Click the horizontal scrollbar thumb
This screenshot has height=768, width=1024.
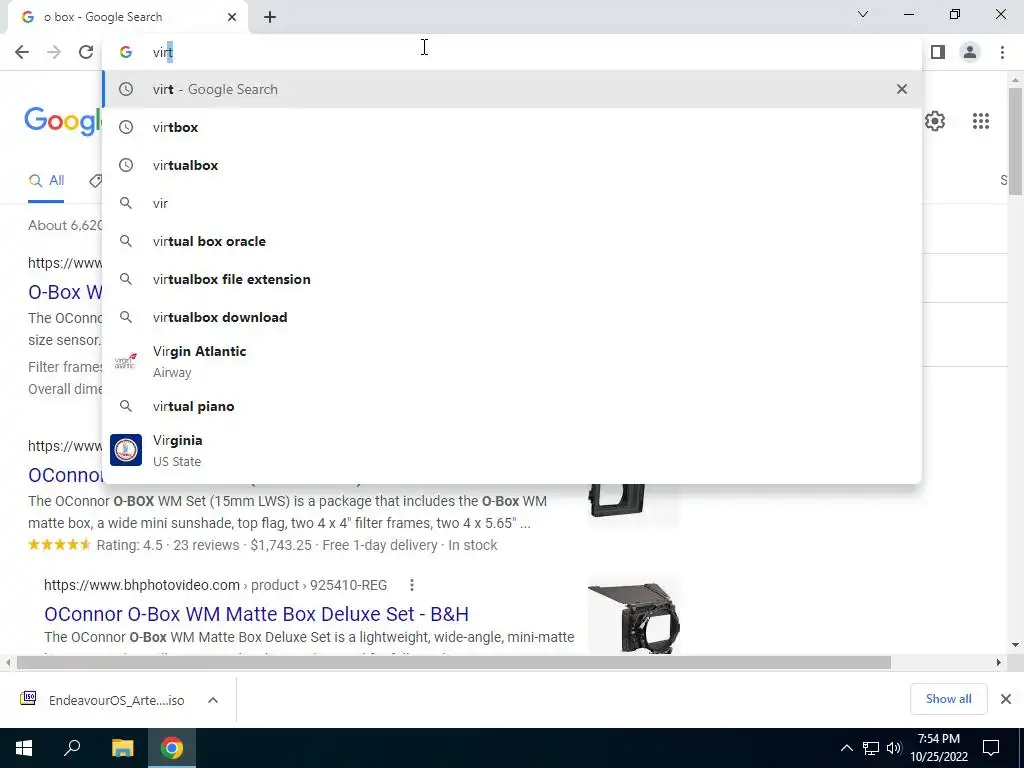[x=453, y=663]
